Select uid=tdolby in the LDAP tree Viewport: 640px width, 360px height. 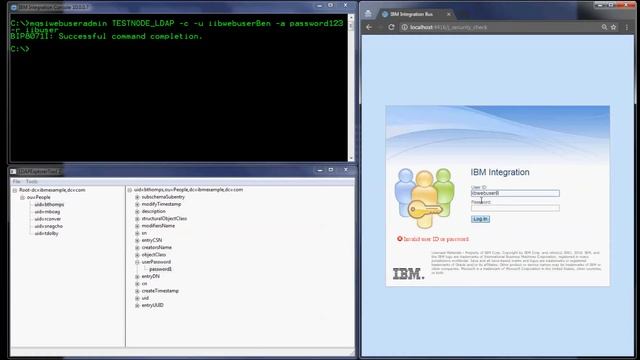point(47,233)
